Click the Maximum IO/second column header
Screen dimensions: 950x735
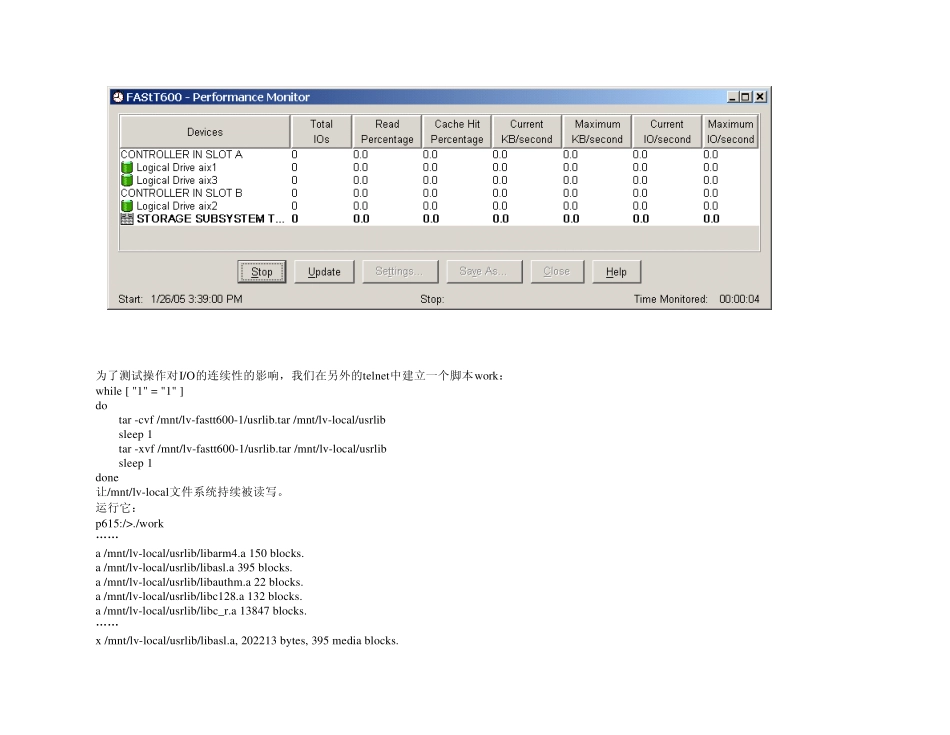point(730,131)
